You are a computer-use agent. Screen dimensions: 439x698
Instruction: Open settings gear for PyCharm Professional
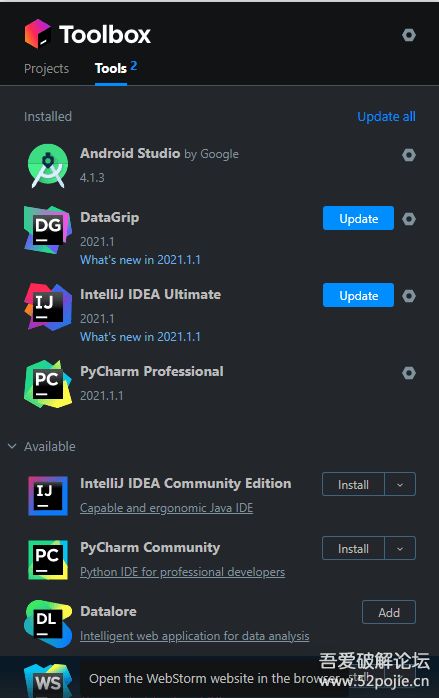tap(409, 373)
